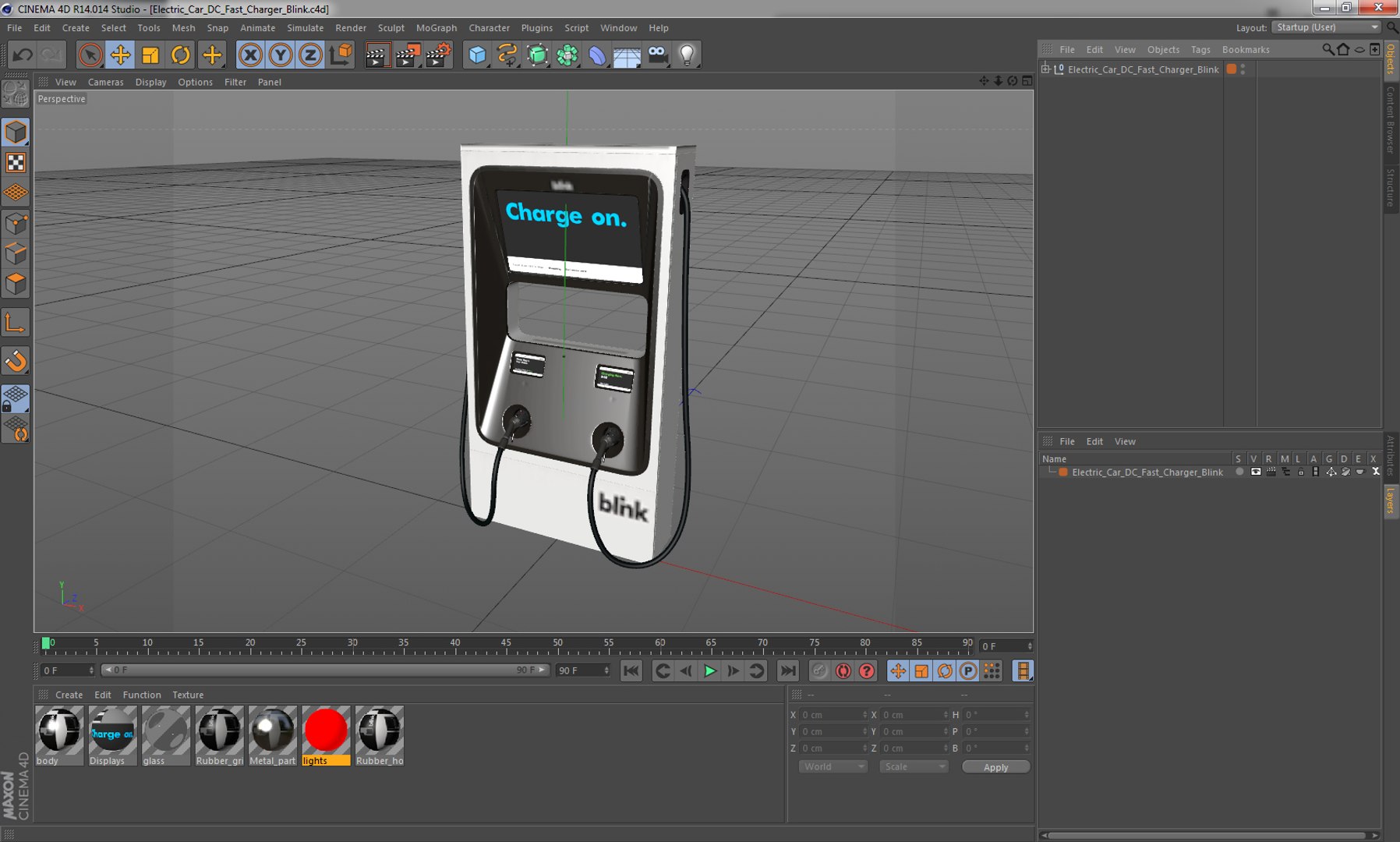Add a Light object with bulb icon
Image resolution: width=1400 pixels, height=842 pixels.
(688, 55)
